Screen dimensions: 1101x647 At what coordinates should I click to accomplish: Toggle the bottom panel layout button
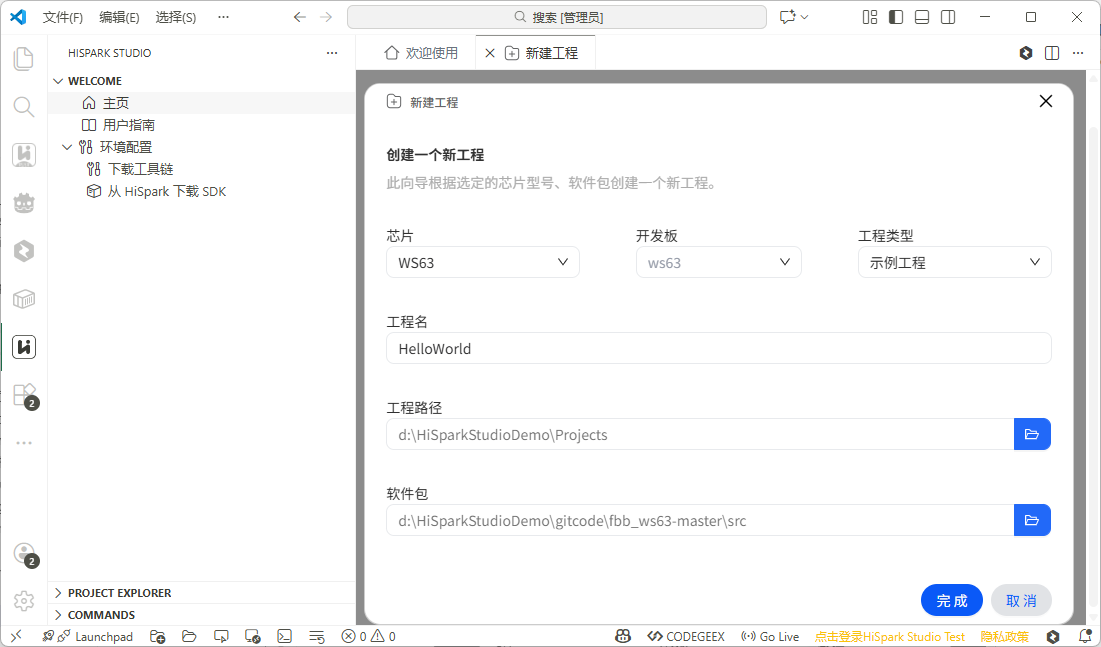(922, 17)
